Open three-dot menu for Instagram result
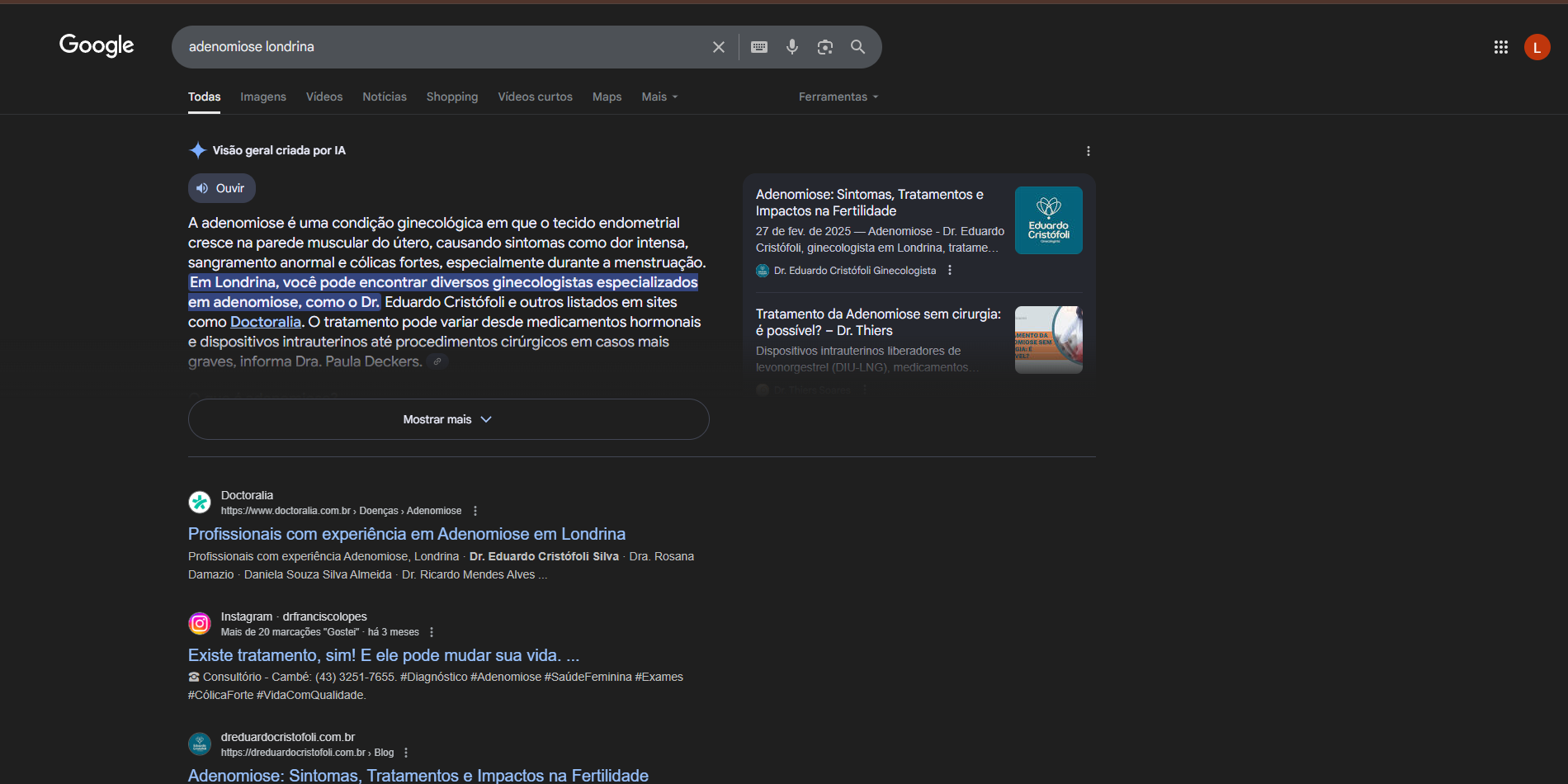 pyautogui.click(x=432, y=632)
